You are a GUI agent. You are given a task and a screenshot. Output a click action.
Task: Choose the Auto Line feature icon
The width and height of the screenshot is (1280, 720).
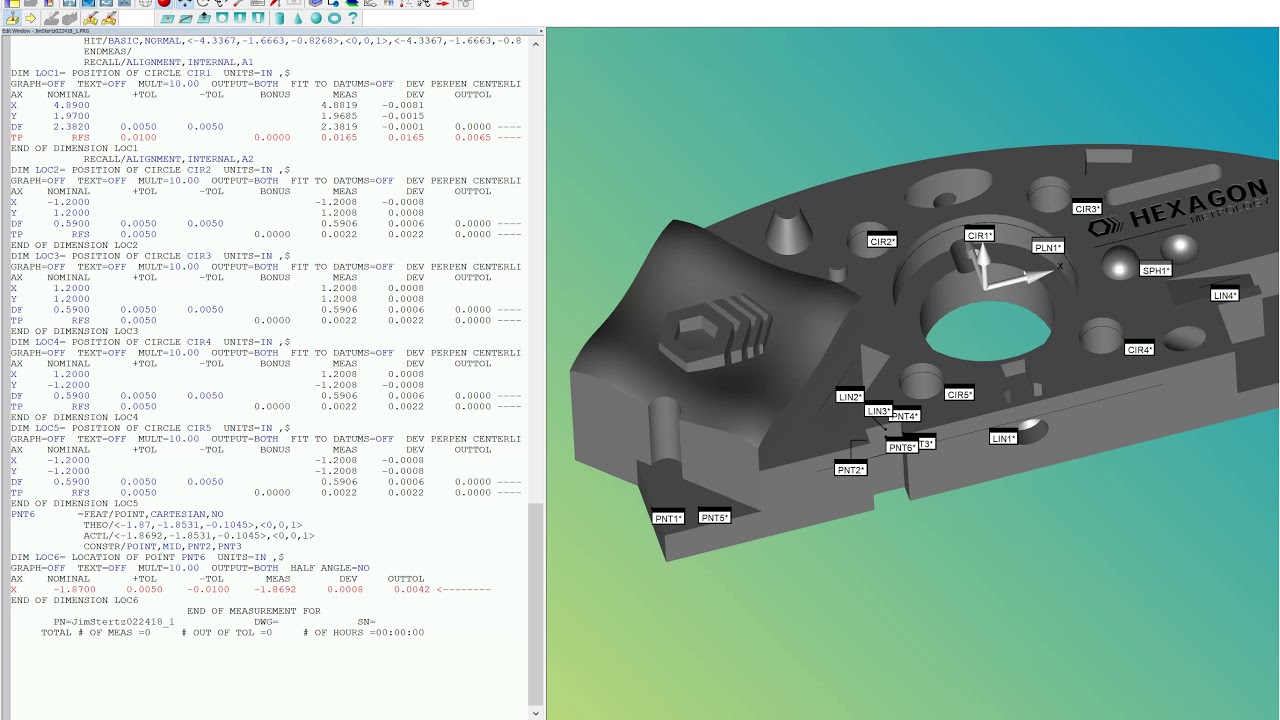(186, 18)
